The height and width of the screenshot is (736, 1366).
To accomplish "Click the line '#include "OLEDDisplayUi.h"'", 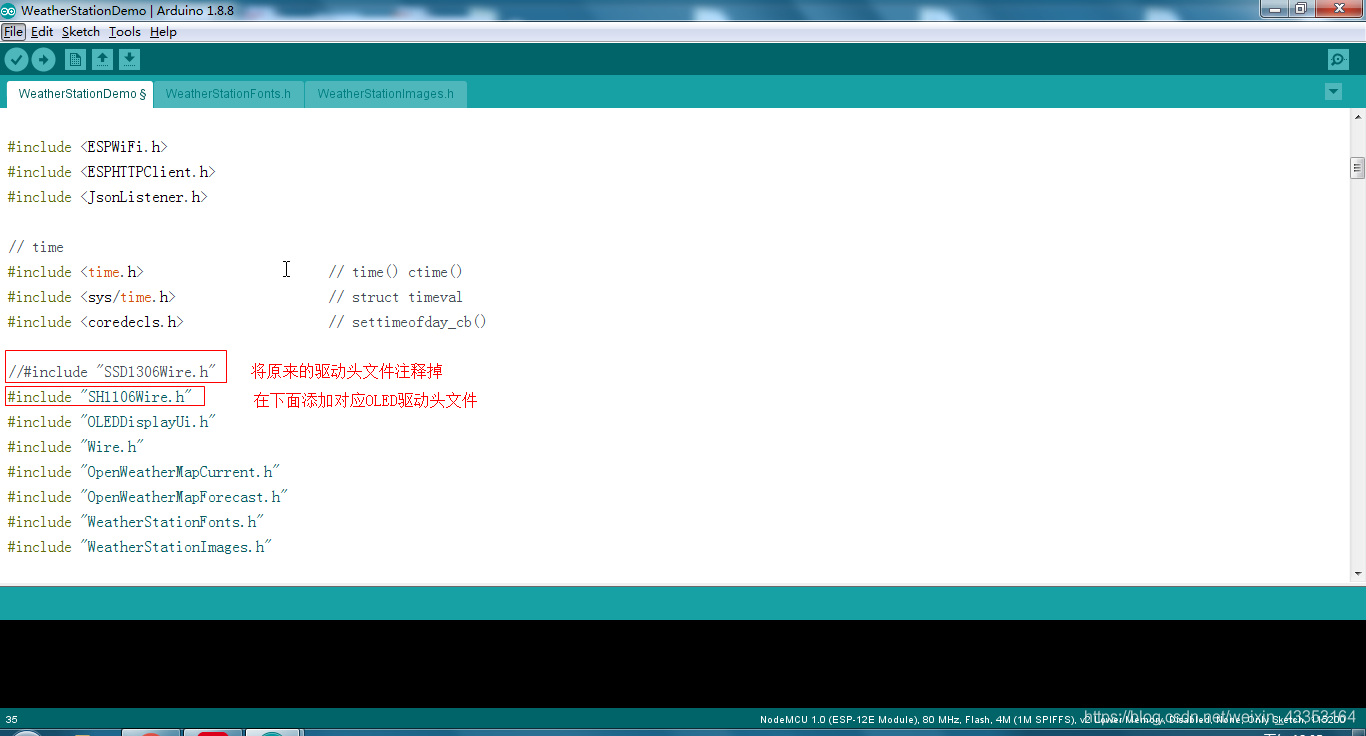I will point(111,422).
